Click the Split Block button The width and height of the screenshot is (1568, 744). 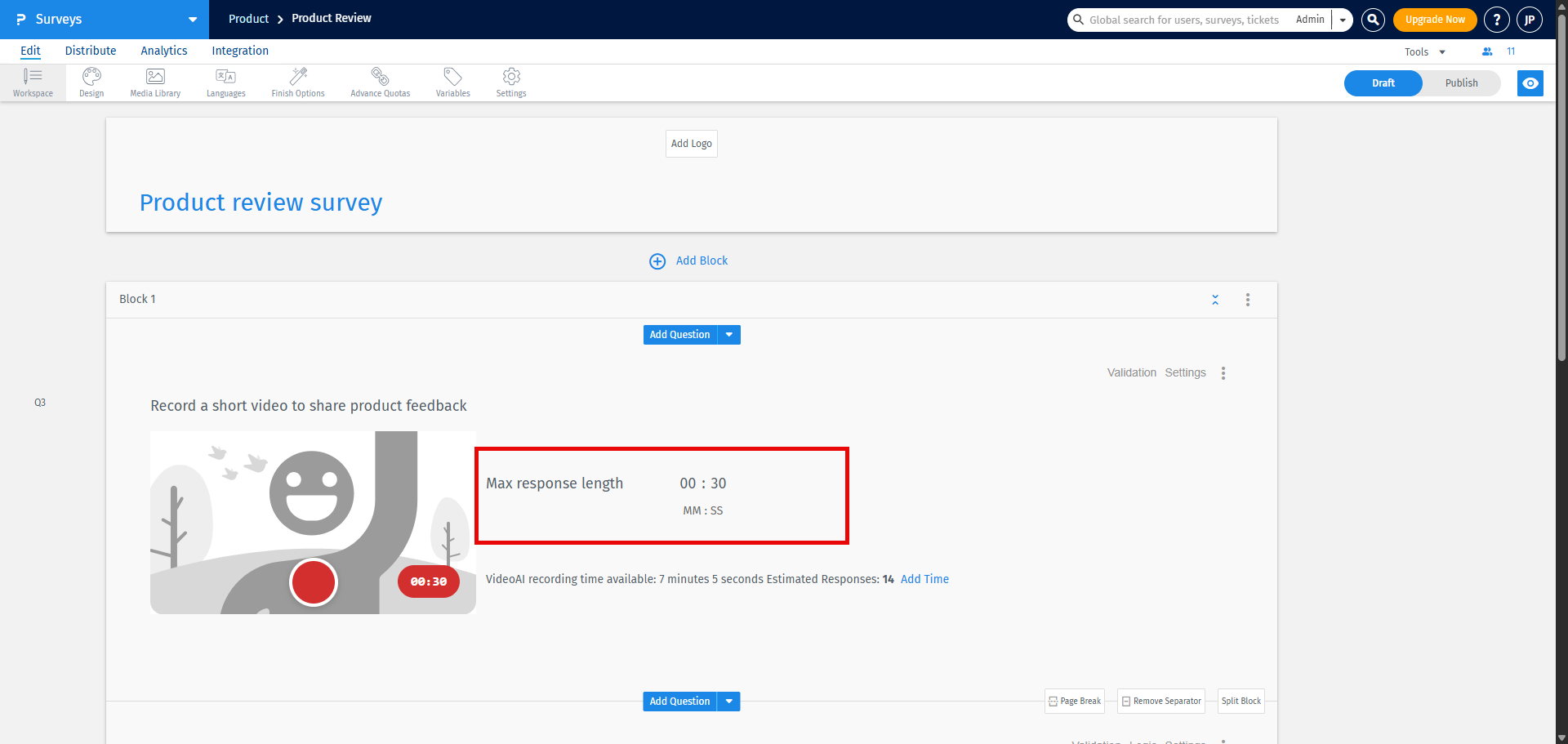(1241, 702)
